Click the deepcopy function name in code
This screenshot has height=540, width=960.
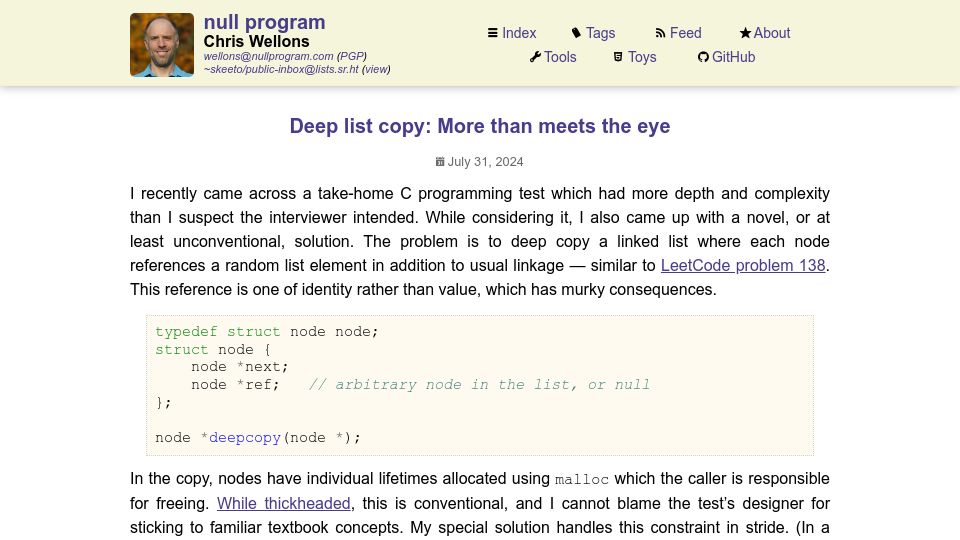pyautogui.click(x=245, y=438)
